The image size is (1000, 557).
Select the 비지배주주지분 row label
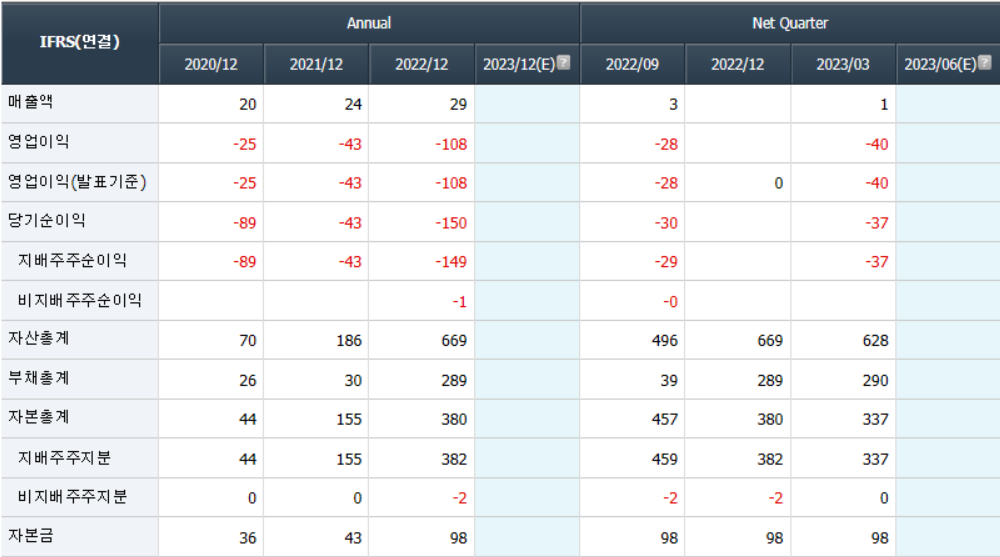point(72,496)
